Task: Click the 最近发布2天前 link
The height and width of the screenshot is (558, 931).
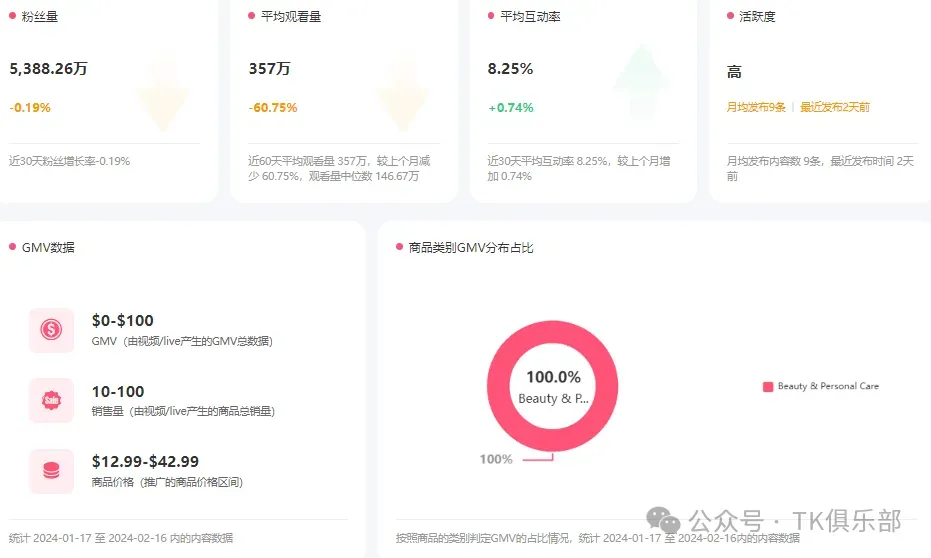Action: [835, 107]
